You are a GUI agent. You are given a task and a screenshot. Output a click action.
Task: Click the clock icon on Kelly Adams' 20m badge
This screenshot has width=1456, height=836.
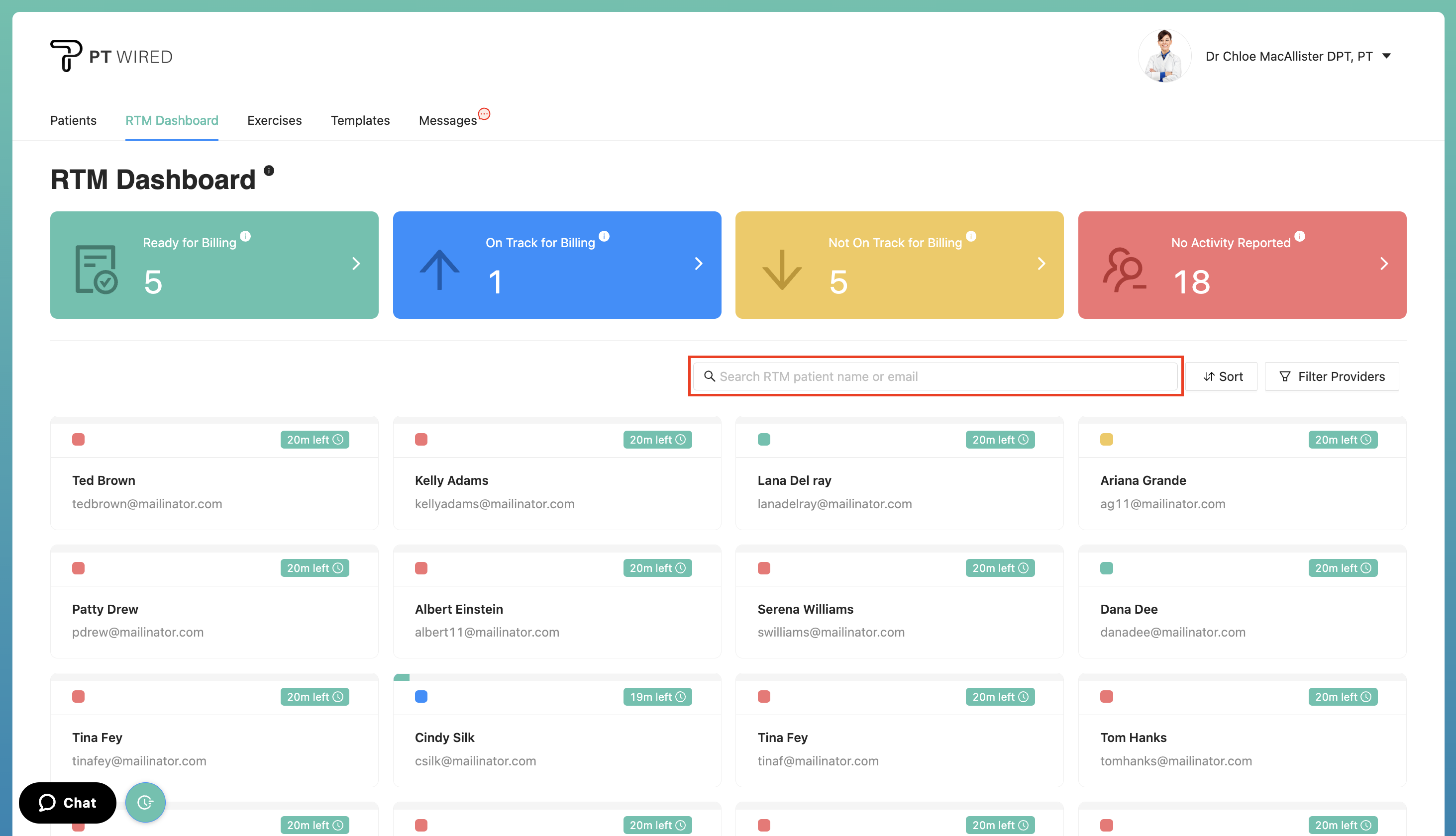point(681,439)
